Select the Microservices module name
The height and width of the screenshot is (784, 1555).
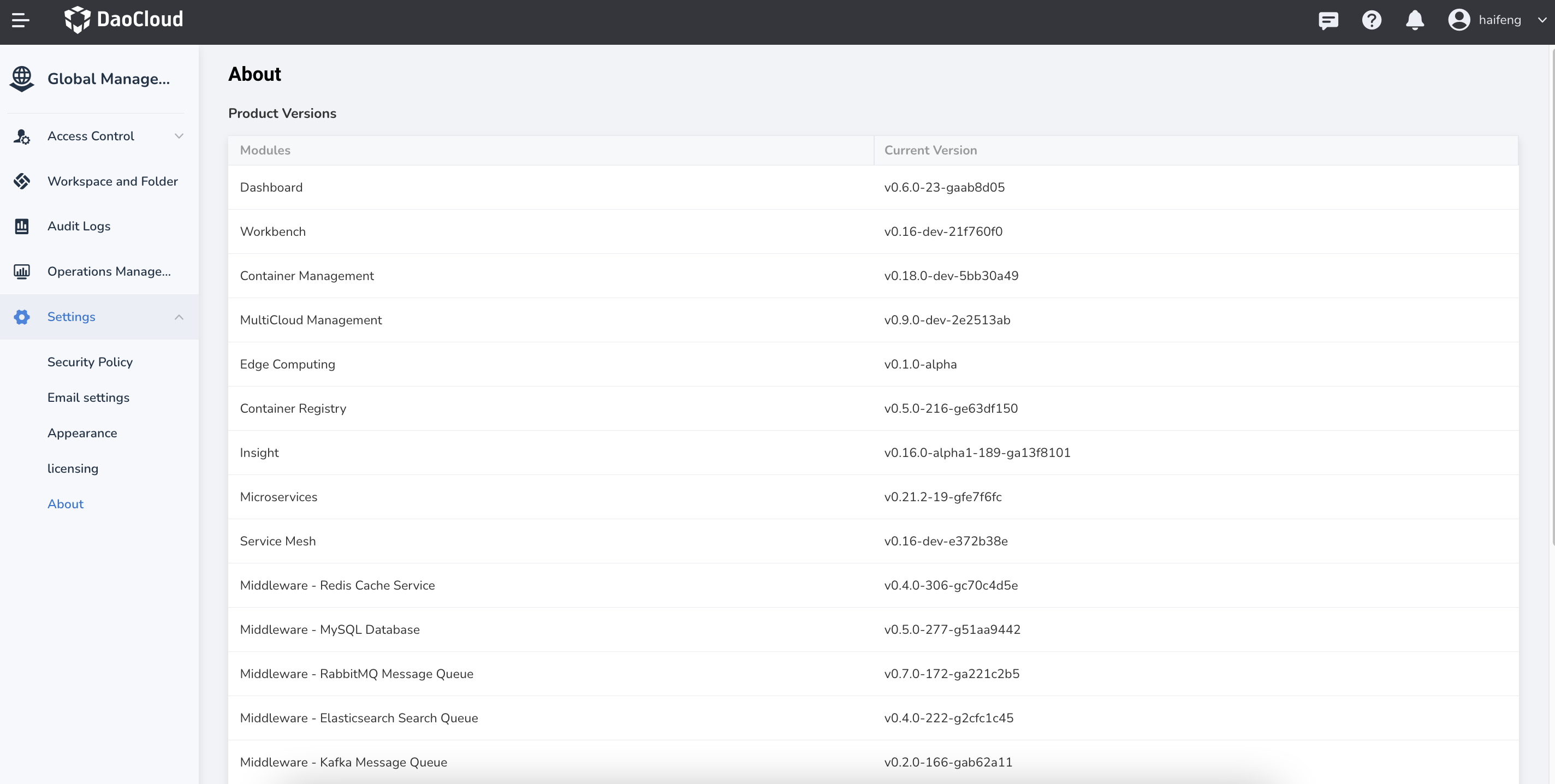coord(278,497)
